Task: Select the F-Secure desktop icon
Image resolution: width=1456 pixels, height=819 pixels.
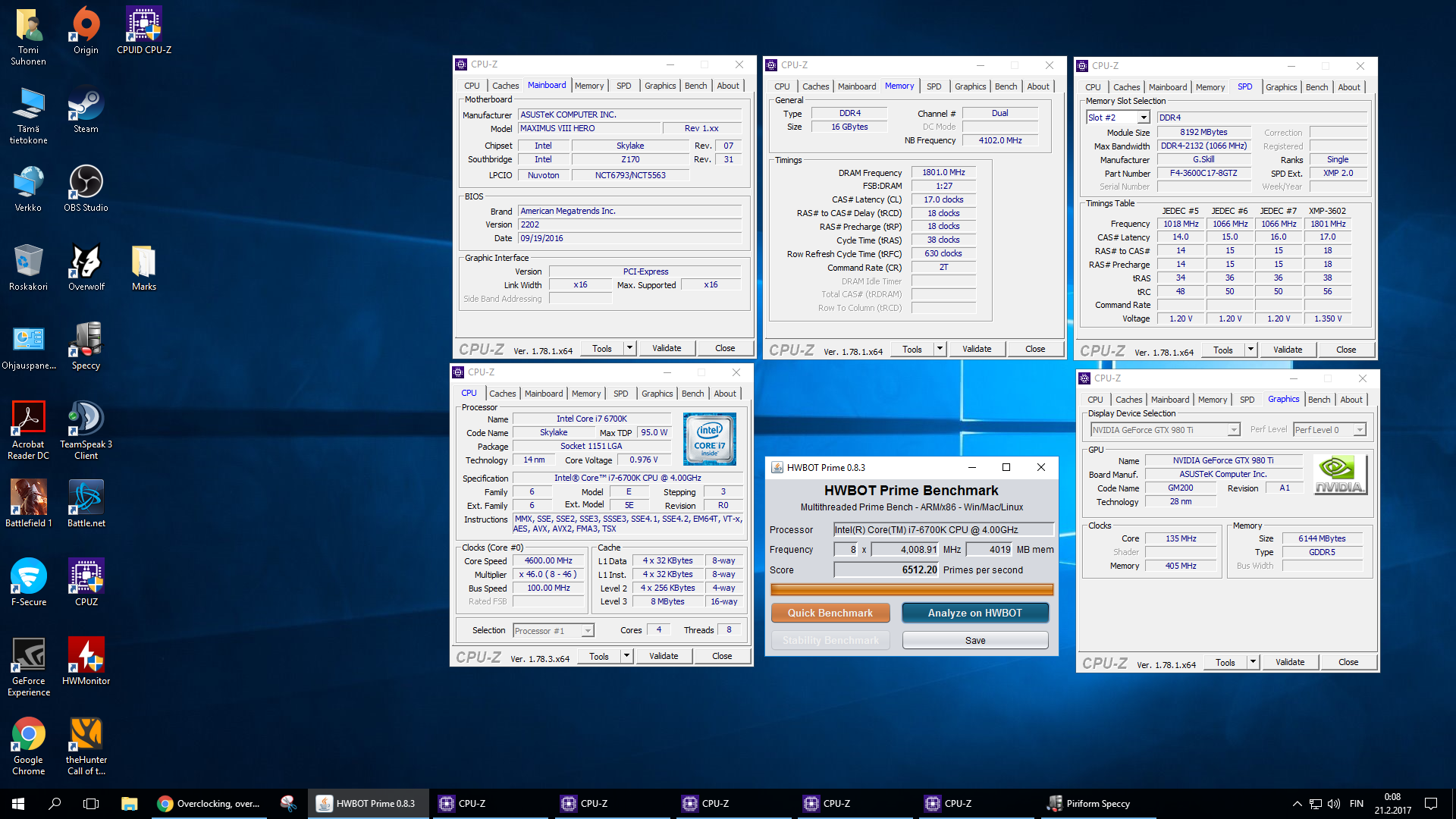Action: [x=28, y=582]
